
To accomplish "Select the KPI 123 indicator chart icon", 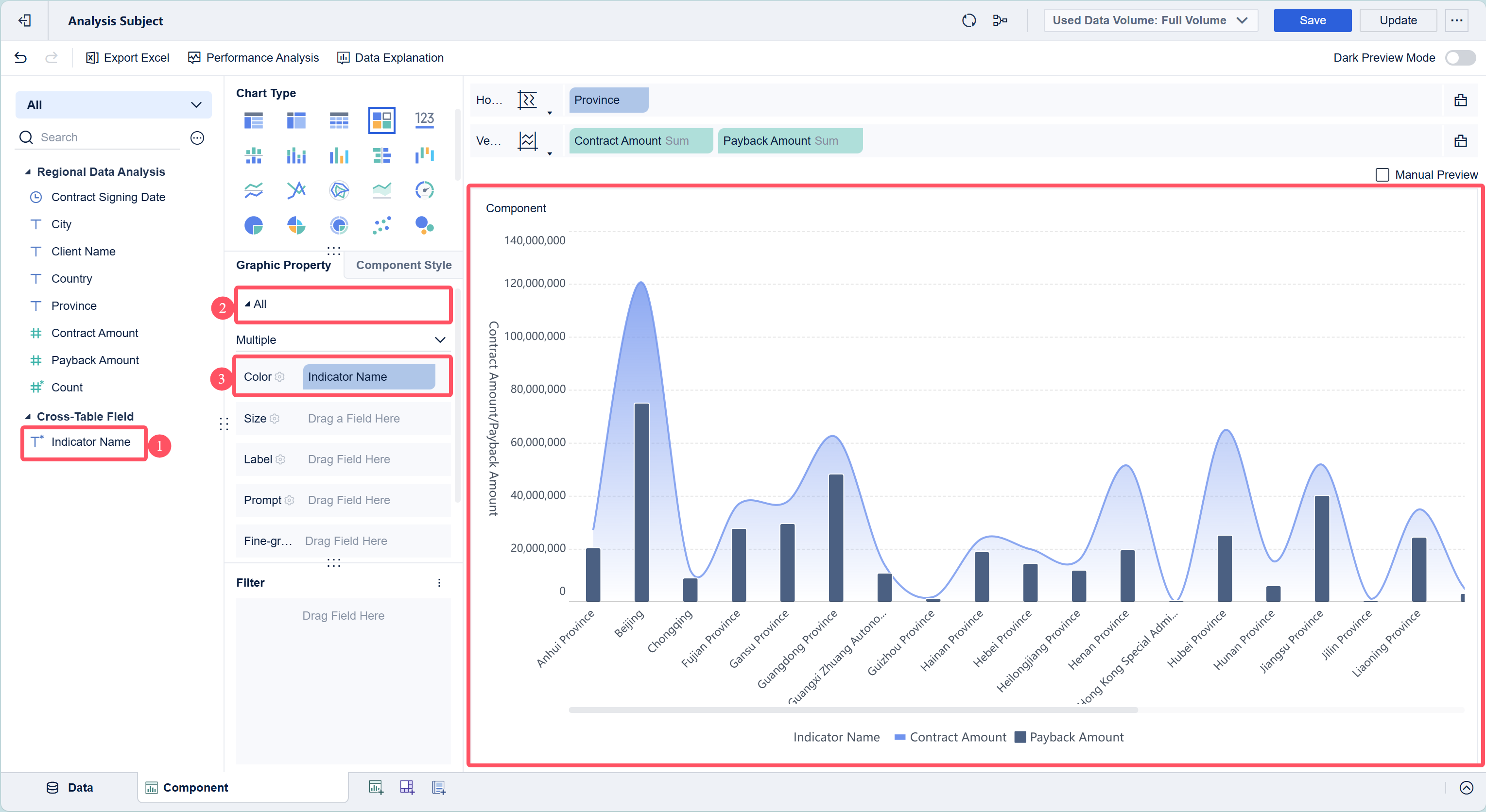I will pos(425,119).
